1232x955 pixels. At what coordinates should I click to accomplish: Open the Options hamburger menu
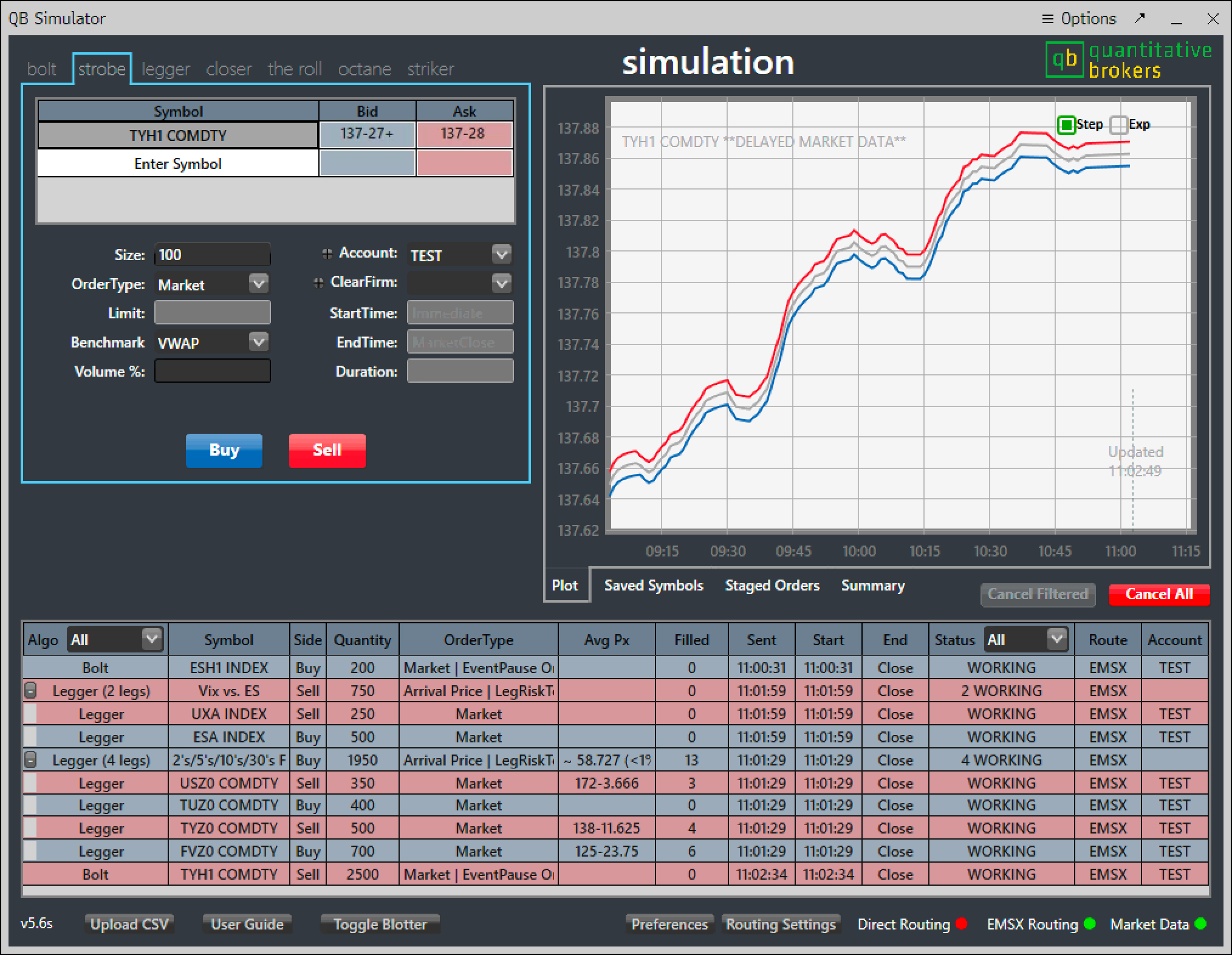[1079, 19]
